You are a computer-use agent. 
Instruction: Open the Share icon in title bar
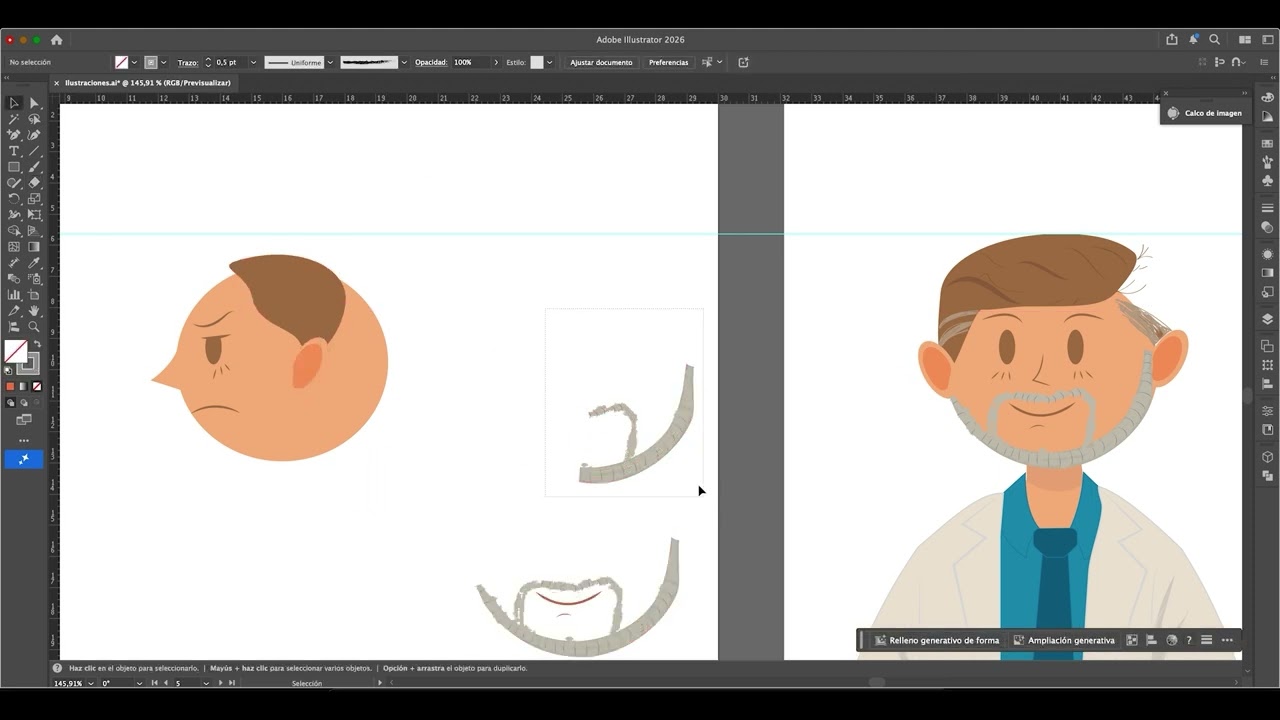[x=1172, y=40]
